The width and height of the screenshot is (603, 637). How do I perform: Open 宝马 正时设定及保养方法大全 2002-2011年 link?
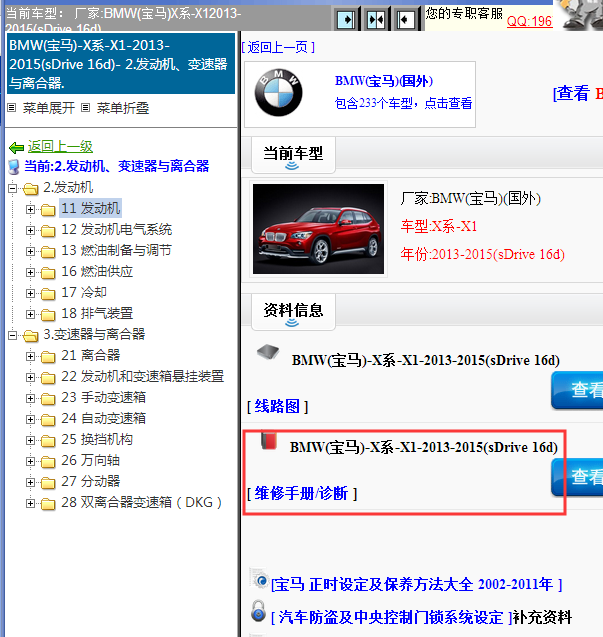click(x=416, y=585)
